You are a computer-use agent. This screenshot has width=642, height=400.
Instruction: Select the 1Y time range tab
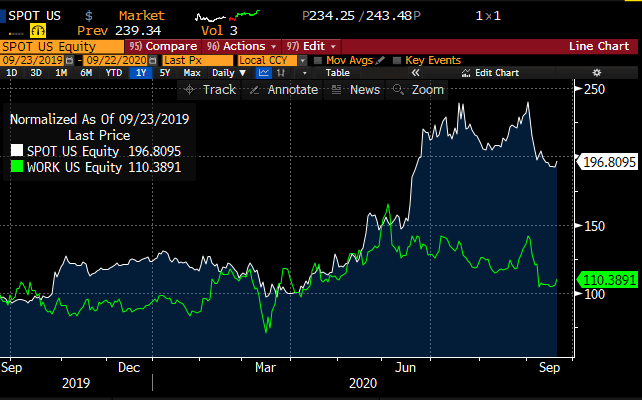click(141, 73)
